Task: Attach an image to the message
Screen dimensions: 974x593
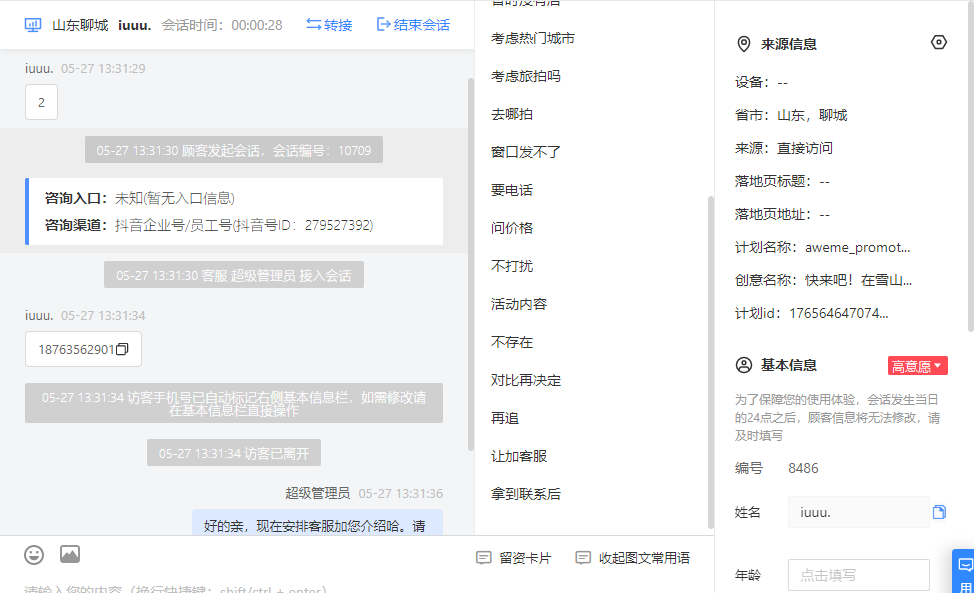Action: click(x=70, y=554)
